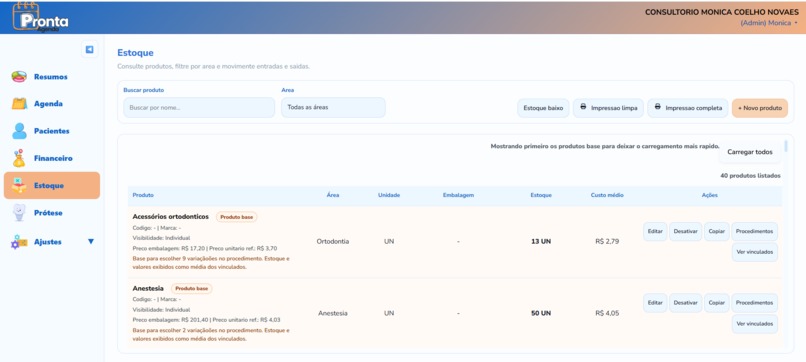
Task: Click the Pacientes person icon
Action: pyautogui.click(x=20, y=131)
